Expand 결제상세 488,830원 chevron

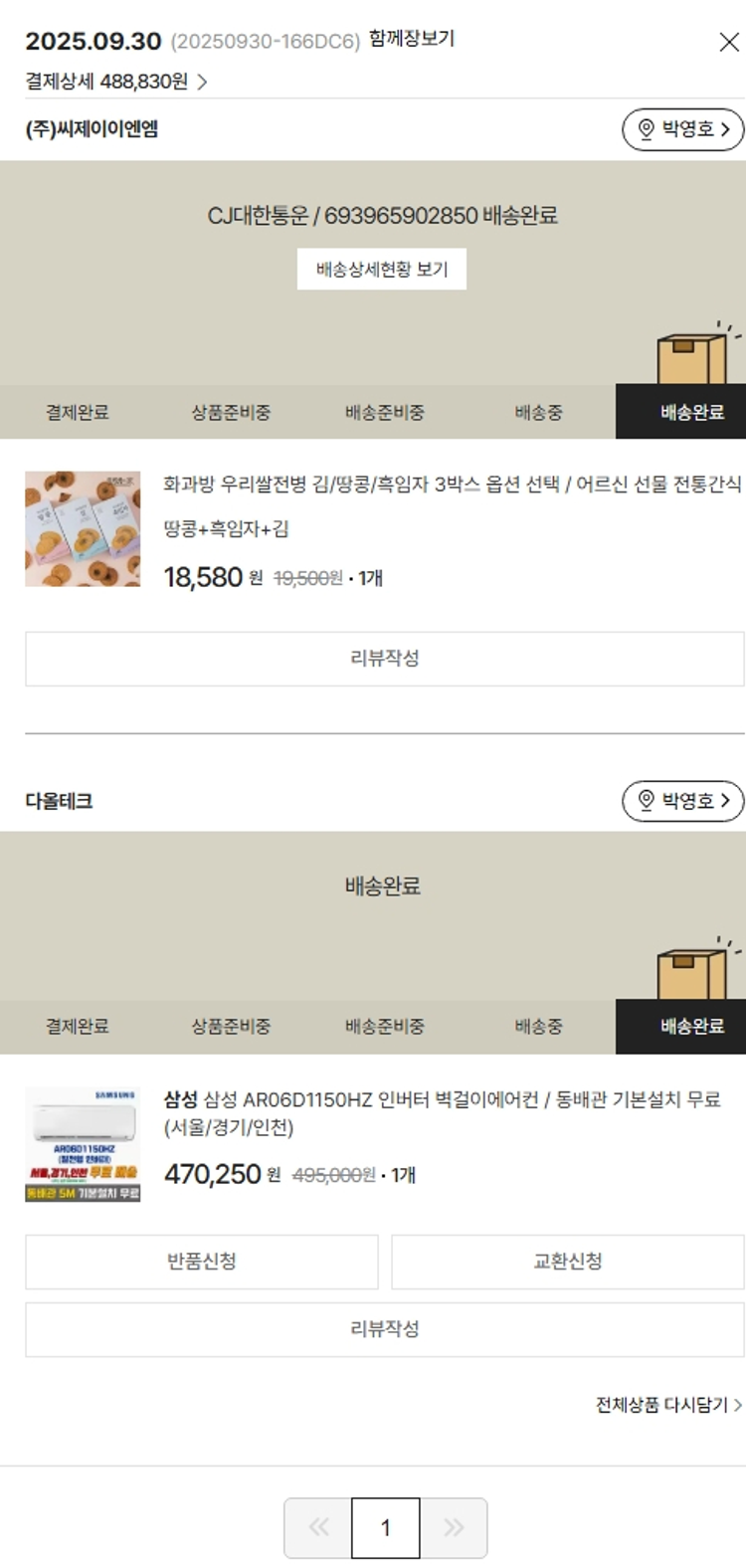coord(202,82)
